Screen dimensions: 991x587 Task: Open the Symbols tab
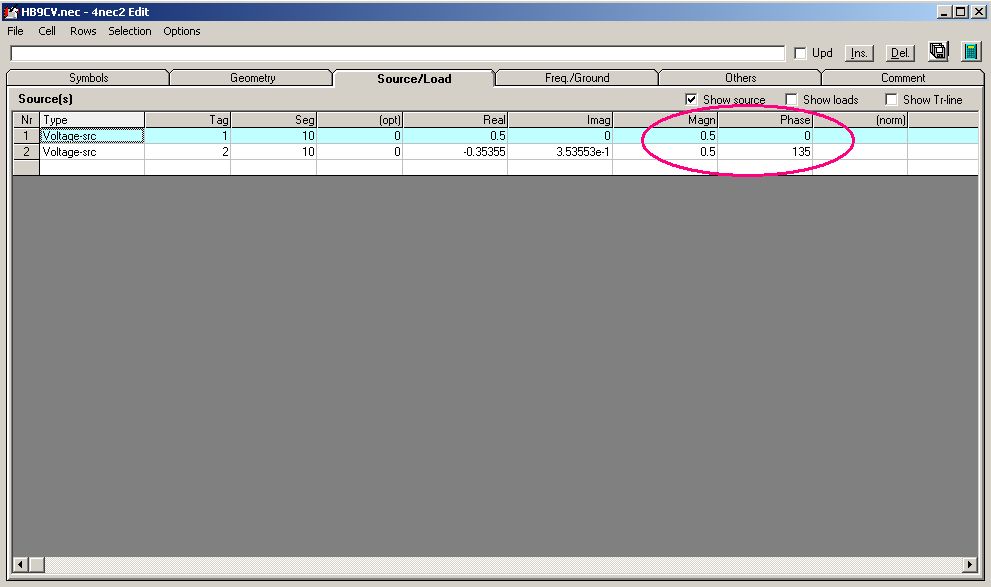89,78
